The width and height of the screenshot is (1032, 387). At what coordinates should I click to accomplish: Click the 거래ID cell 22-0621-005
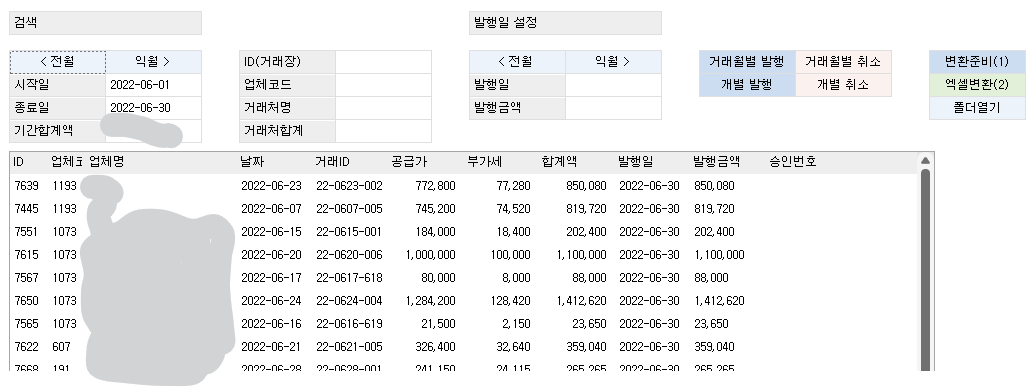coord(349,347)
